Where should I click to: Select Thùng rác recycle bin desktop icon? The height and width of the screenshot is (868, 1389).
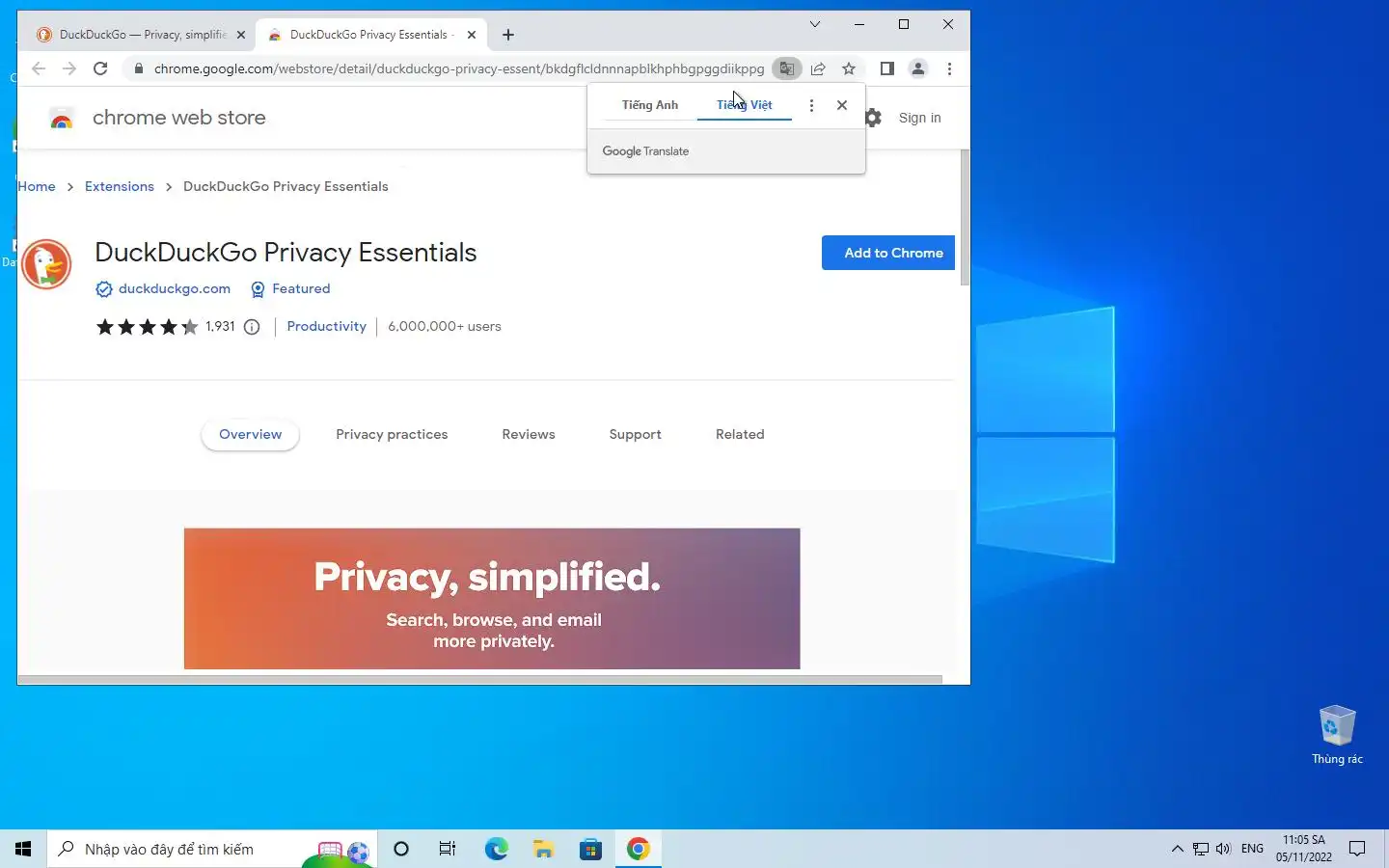click(1337, 735)
